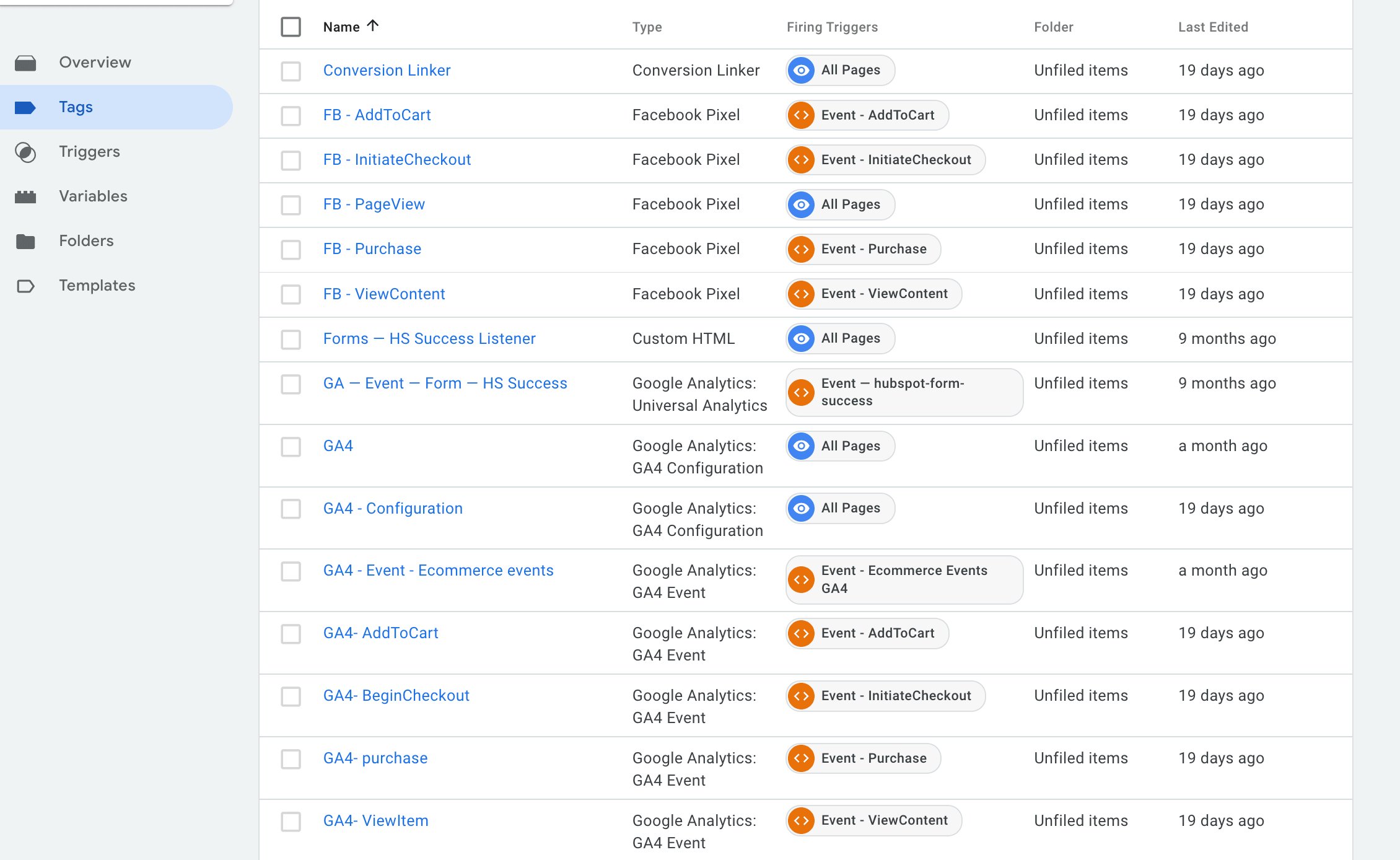Click the Event - Purchase trigger badge on FB - Purchase
This screenshot has width=1400, height=860.
click(862, 249)
